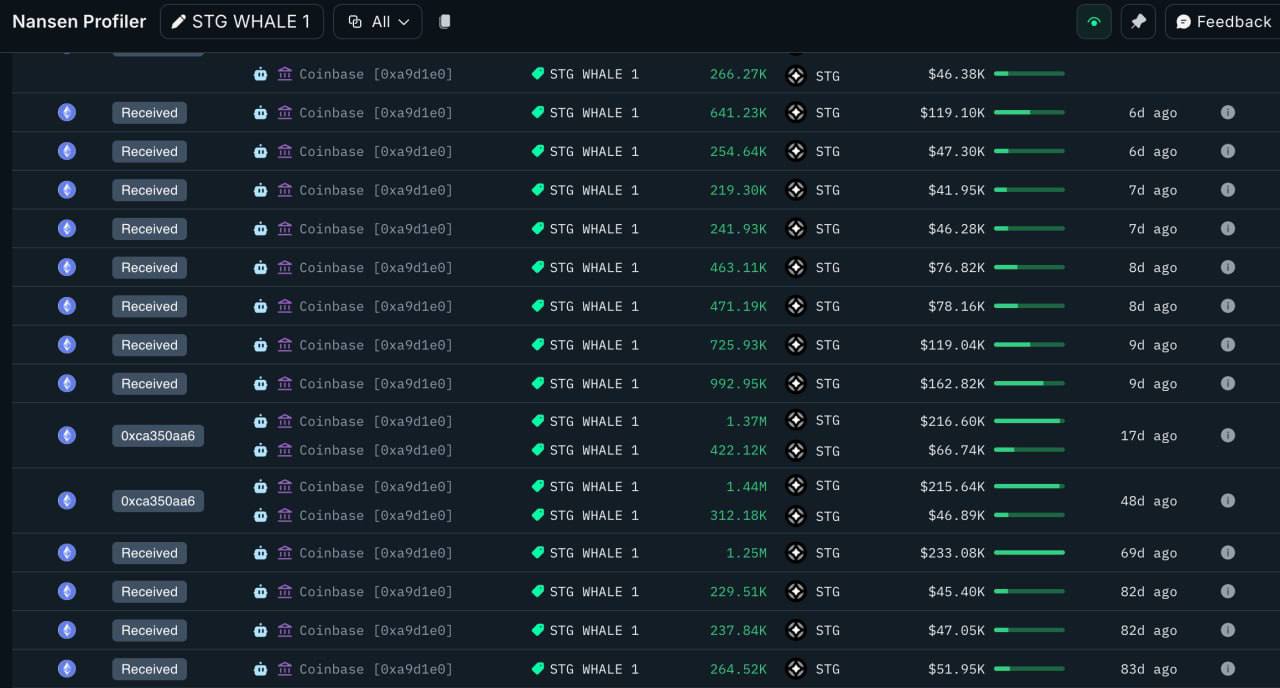
Task: Click the value bar for the $233.08K transfer
Action: (1029, 552)
